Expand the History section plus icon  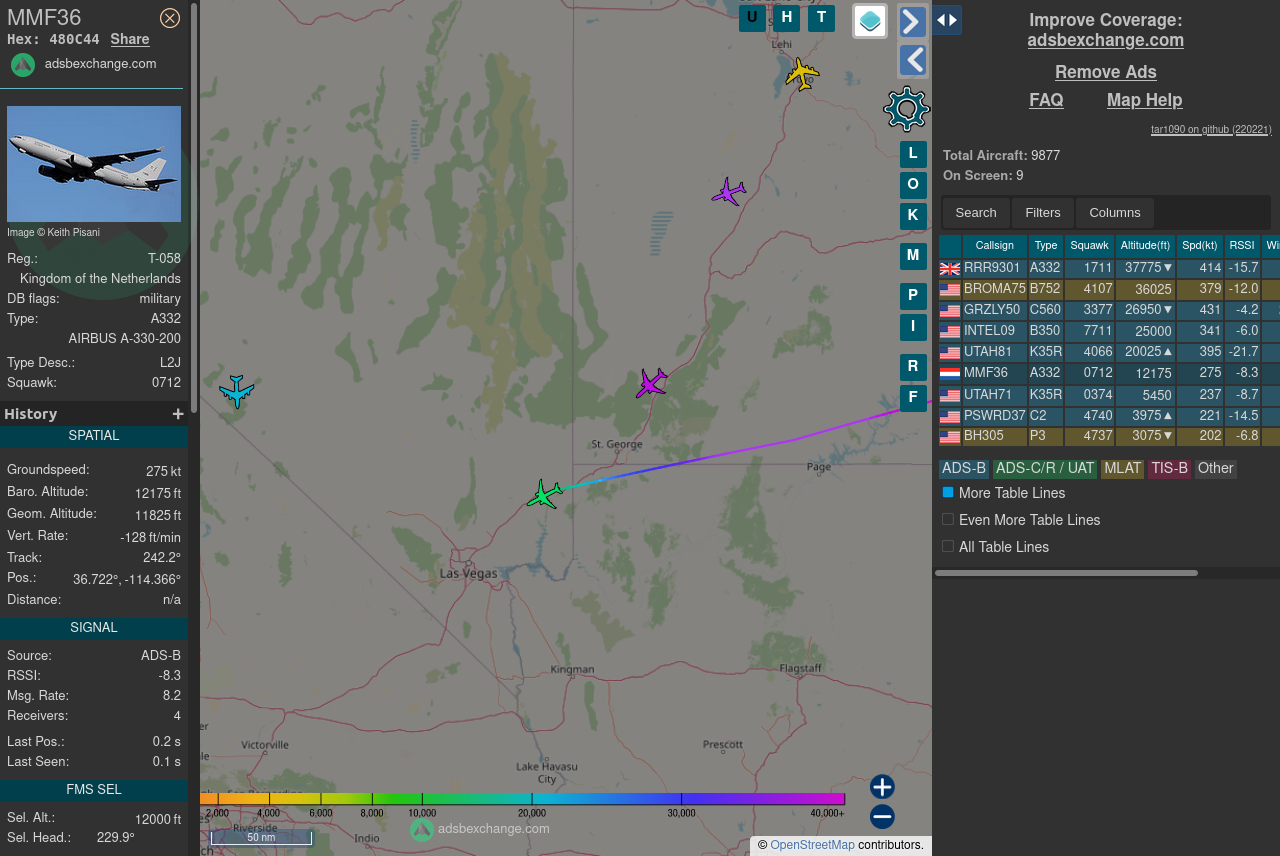[178, 414]
